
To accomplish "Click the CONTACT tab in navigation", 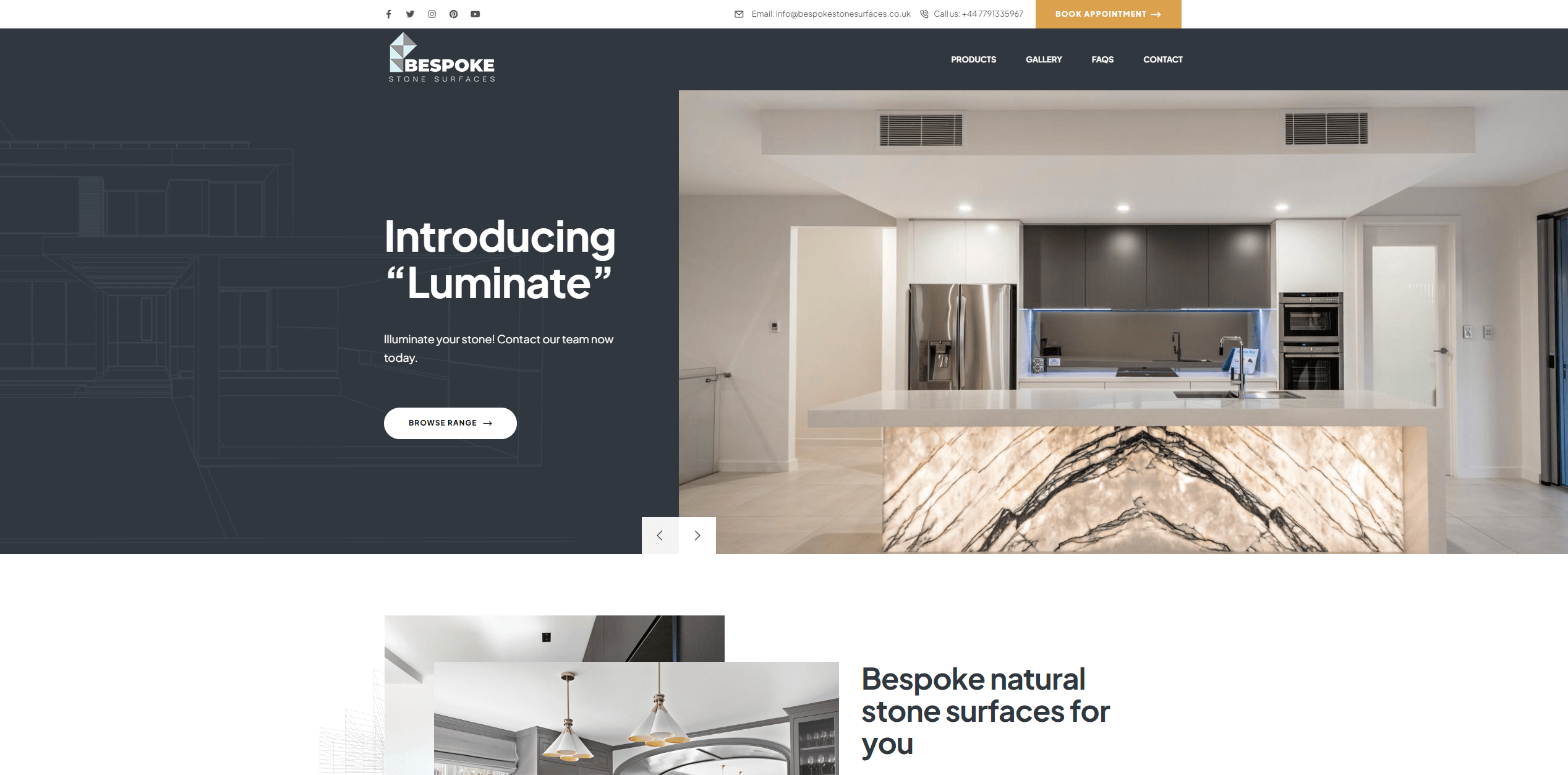I will pyautogui.click(x=1163, y=59).
